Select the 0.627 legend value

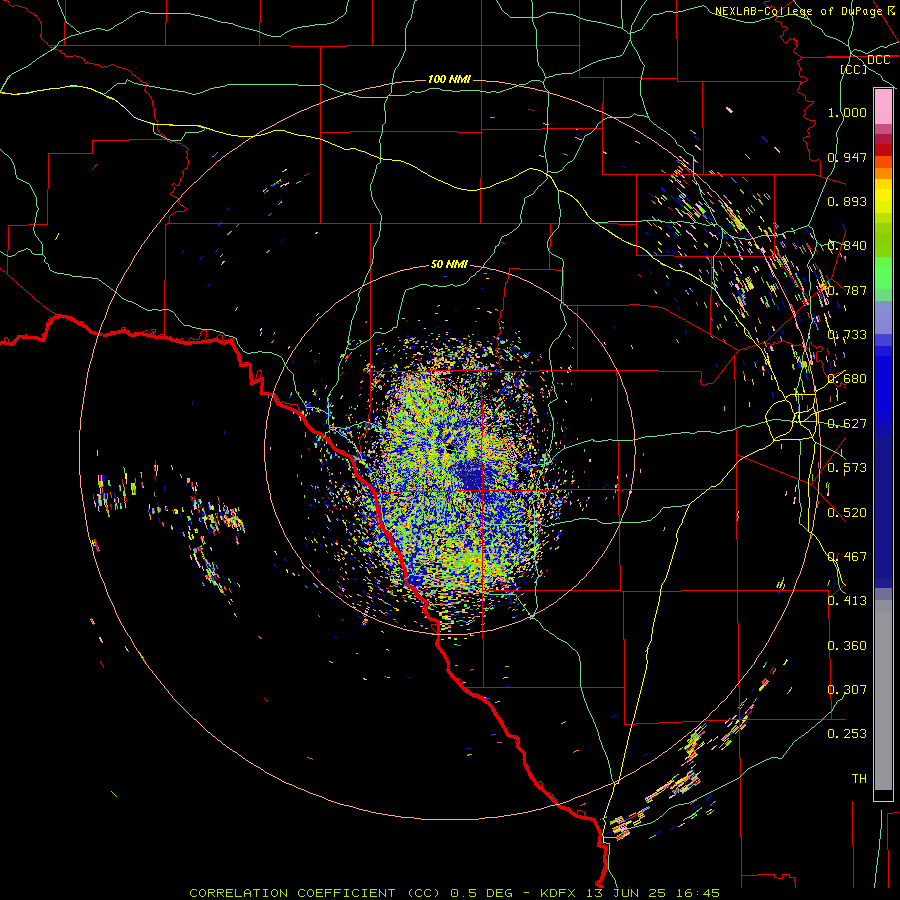[x=847, y=423]
